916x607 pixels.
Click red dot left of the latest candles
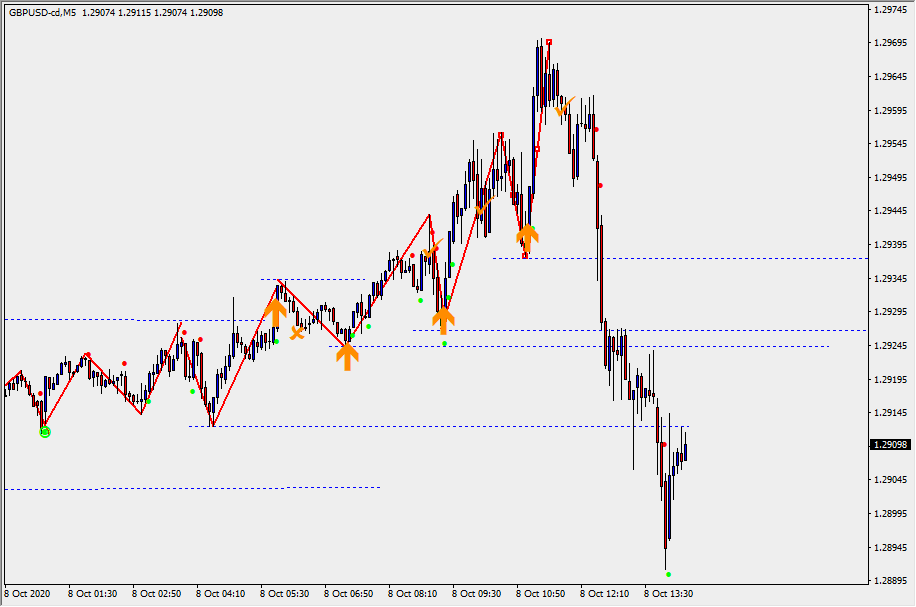(x=663, y=444)
